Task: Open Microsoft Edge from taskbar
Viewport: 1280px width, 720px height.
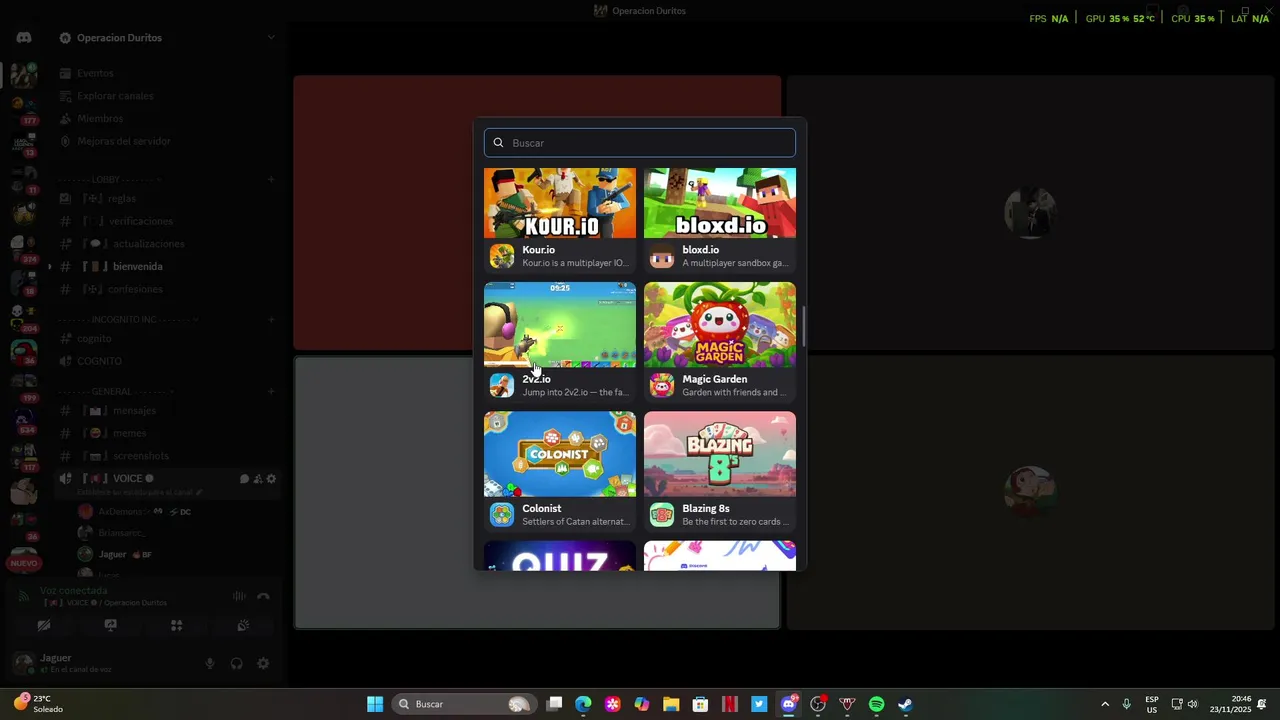Action: click(583, 704)
